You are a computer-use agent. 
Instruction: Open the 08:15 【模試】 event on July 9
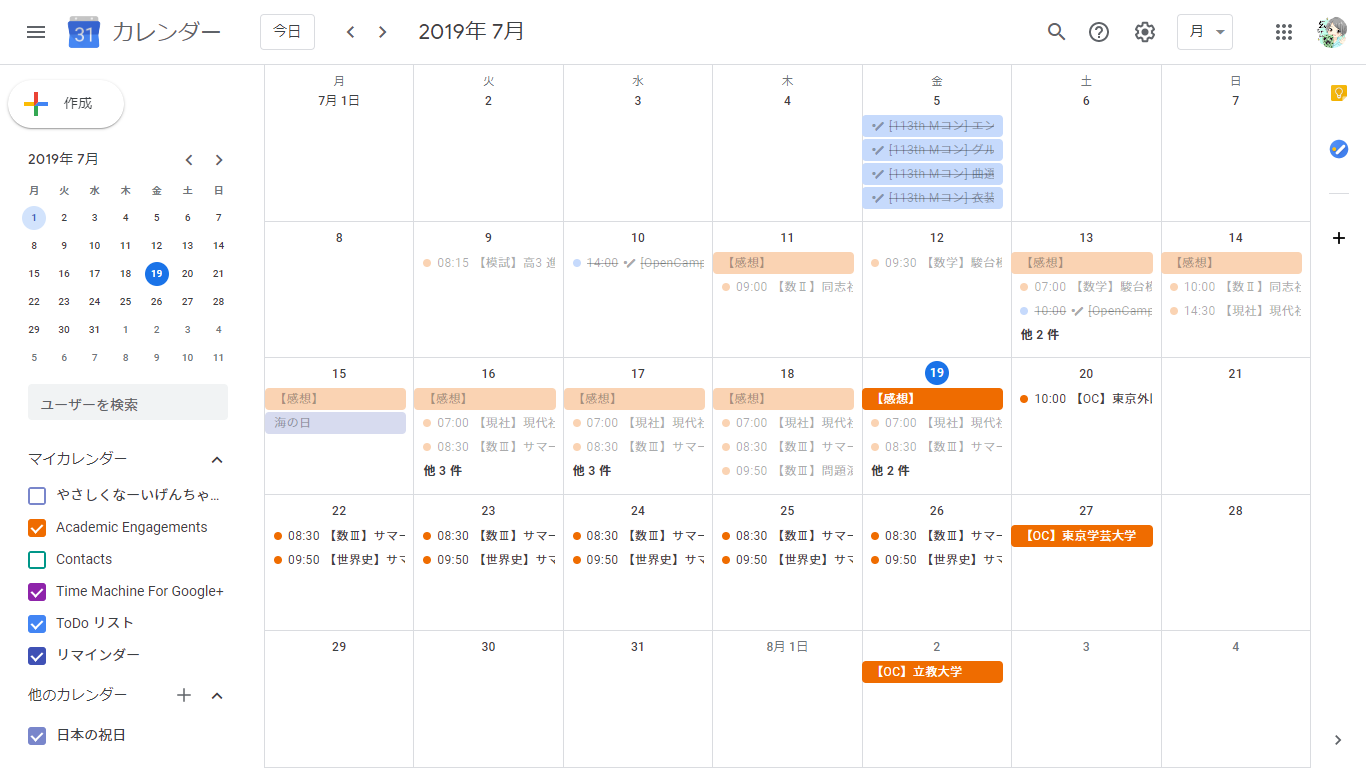pyautogui.click(x=485, y=263)
